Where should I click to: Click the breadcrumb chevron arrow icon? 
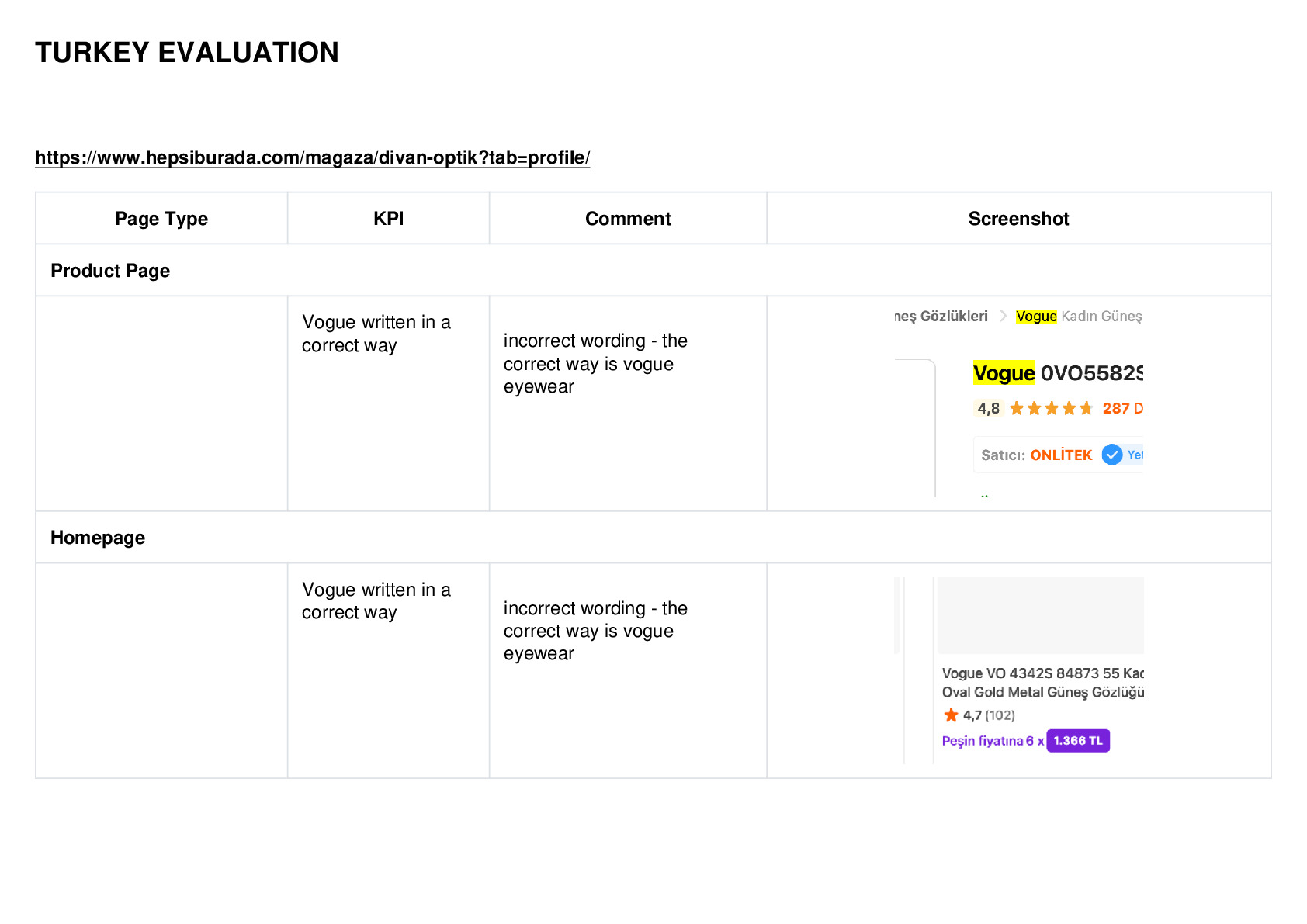(x=1003, y=316)
